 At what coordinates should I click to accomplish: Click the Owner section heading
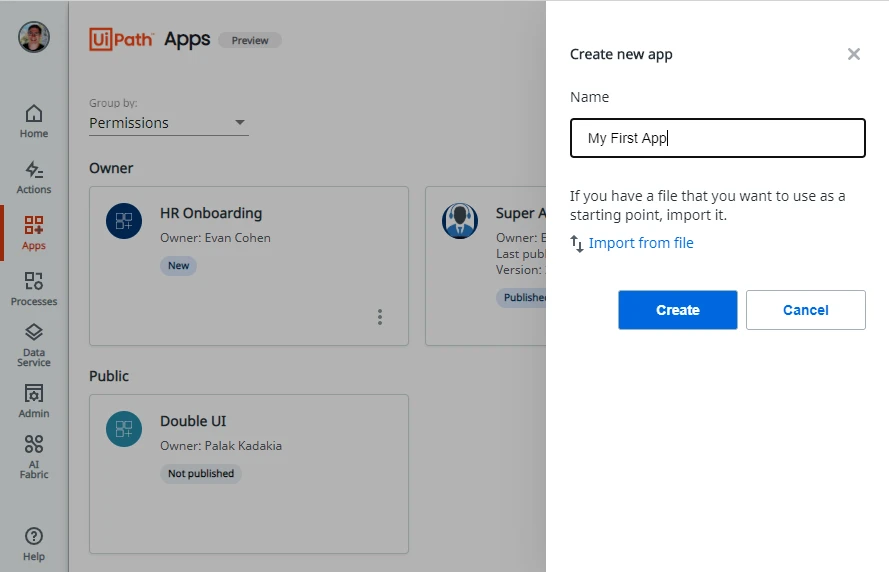point(111,168)
